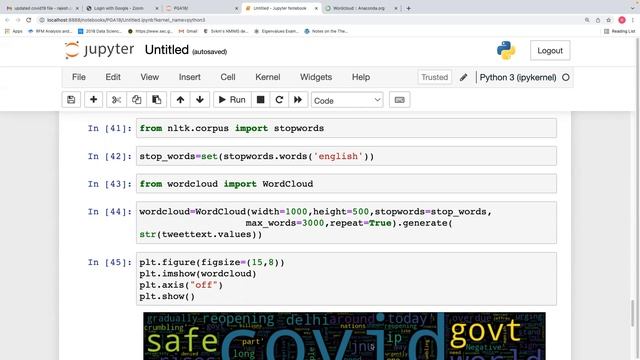Open the Notes on the The... bookmark
640x360 pixels.
click(326, 31)
